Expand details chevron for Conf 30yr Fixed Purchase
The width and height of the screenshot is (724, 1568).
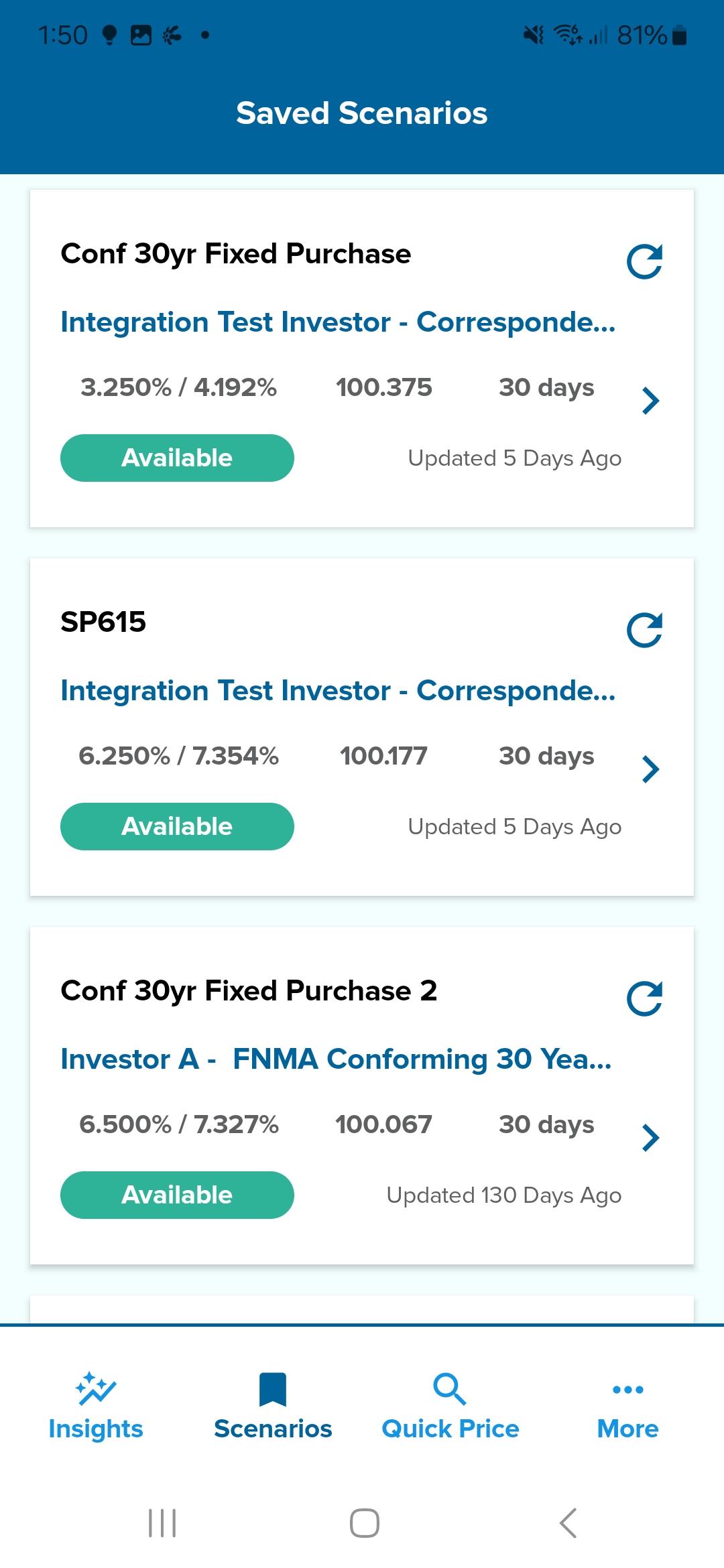650,401
